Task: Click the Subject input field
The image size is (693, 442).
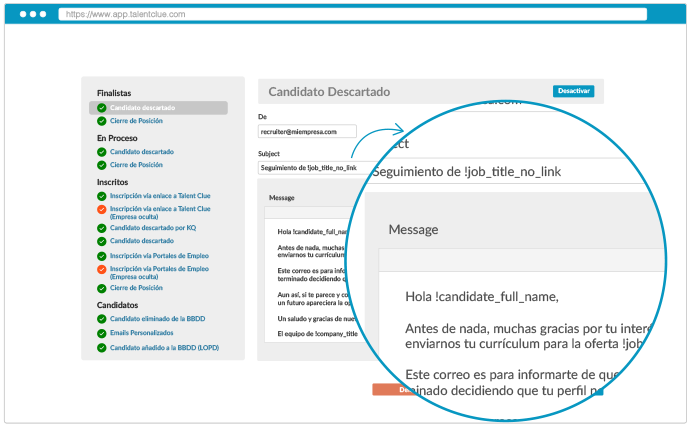Action: coord(314,168)
